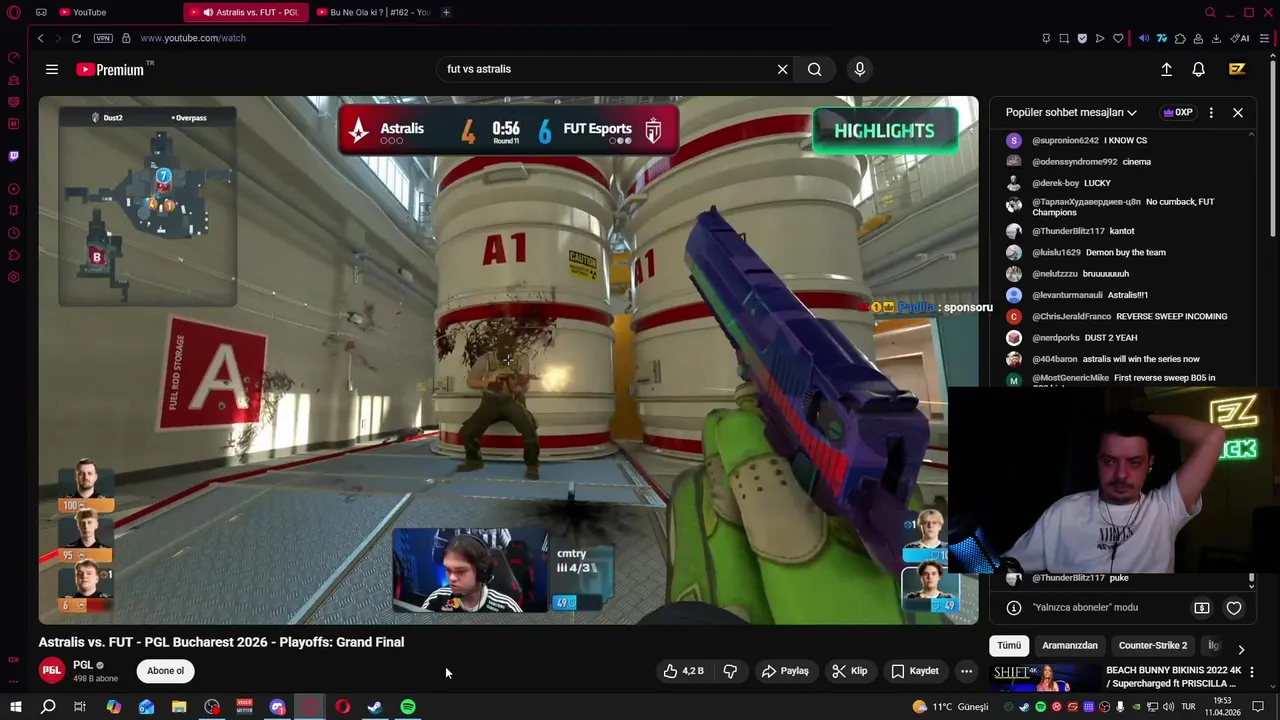Pin the page with toolbar pin icon
Image resolution: width=1280 pixels, height=720 pixels.
coord(1046,38)
